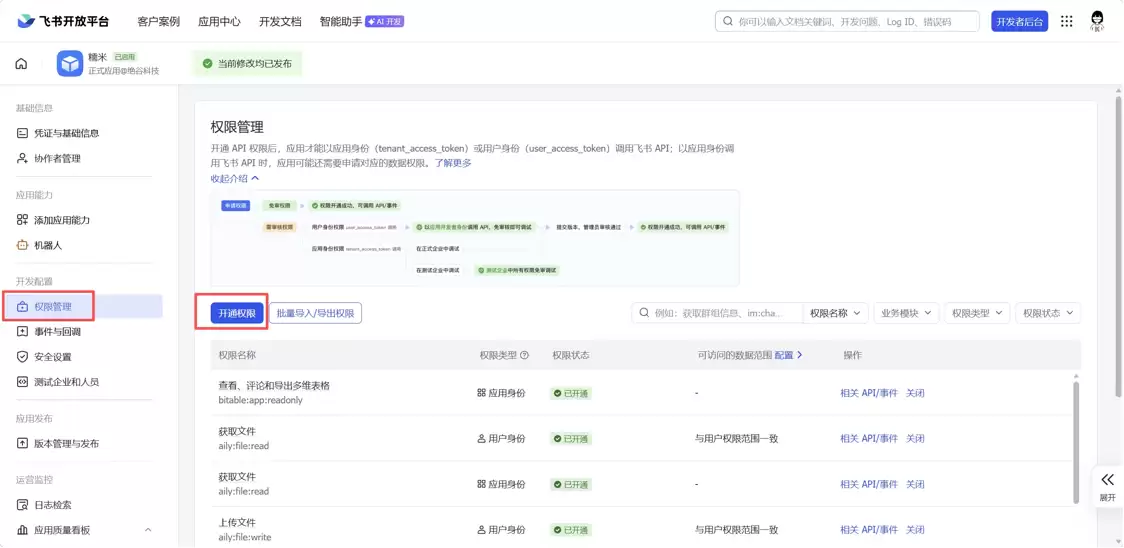Click the 凭证与基础信息 sidebar icon
Viewport: 1124px width, 548px height.
coord(22,133)
